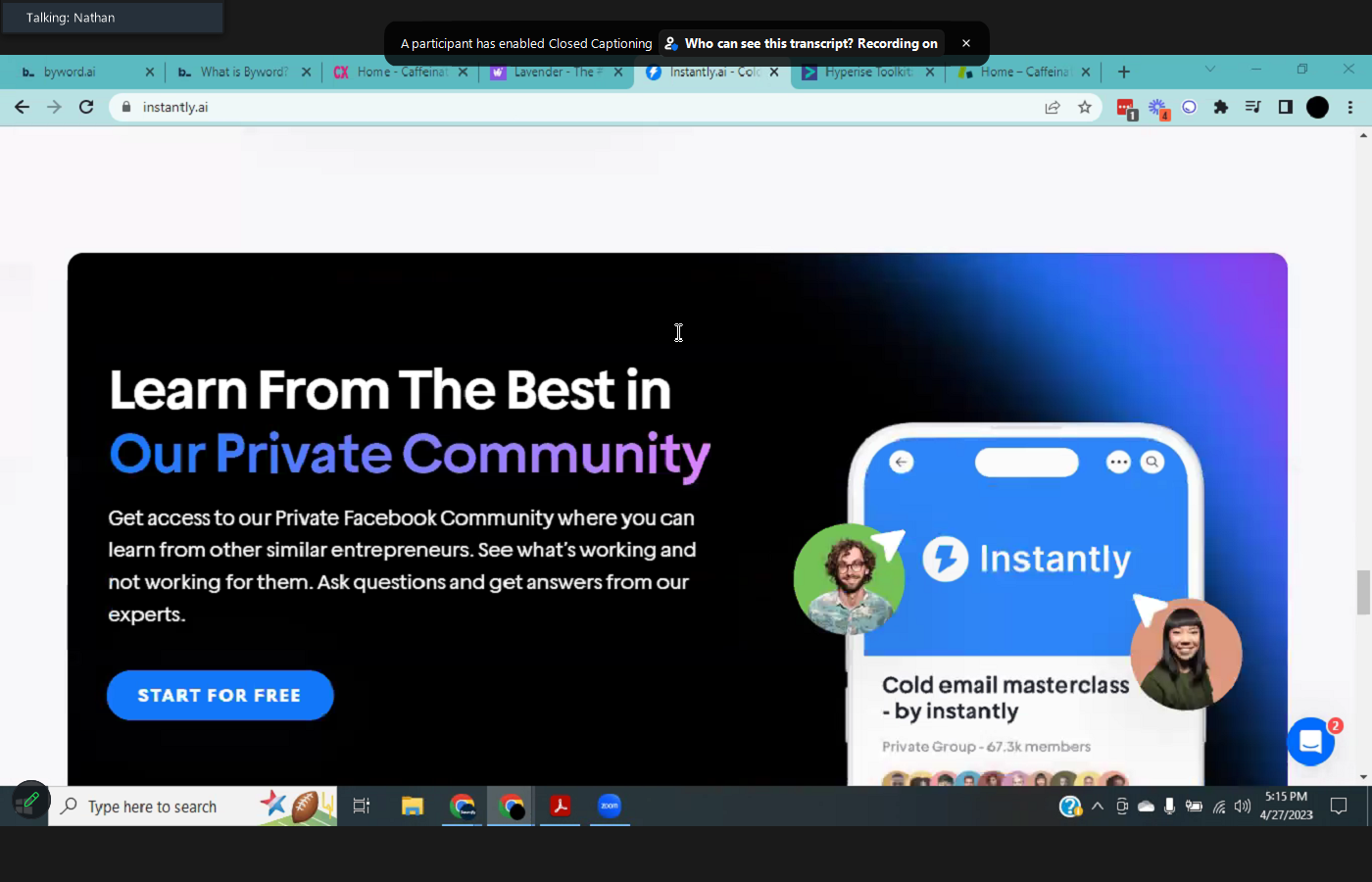This screenshot has width=1372, height=882.
Task: Adjust volume via speaker tray icon
Action: (1242, 807)
